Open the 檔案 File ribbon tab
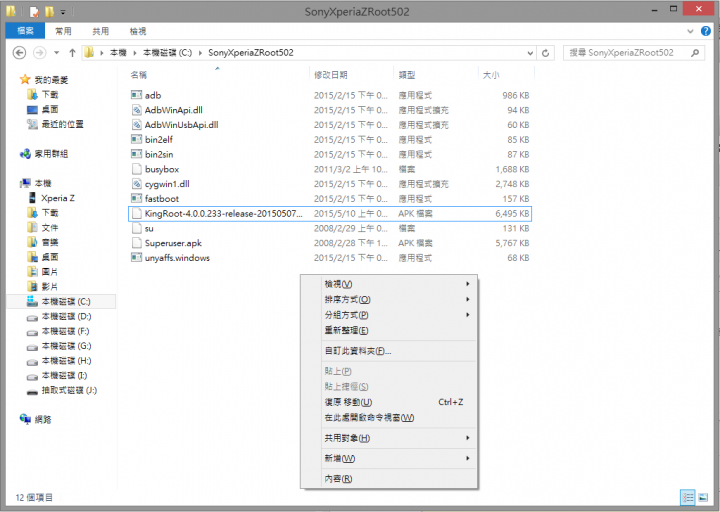Viewport: 720px width, 512px height. (x=25, y=31)
